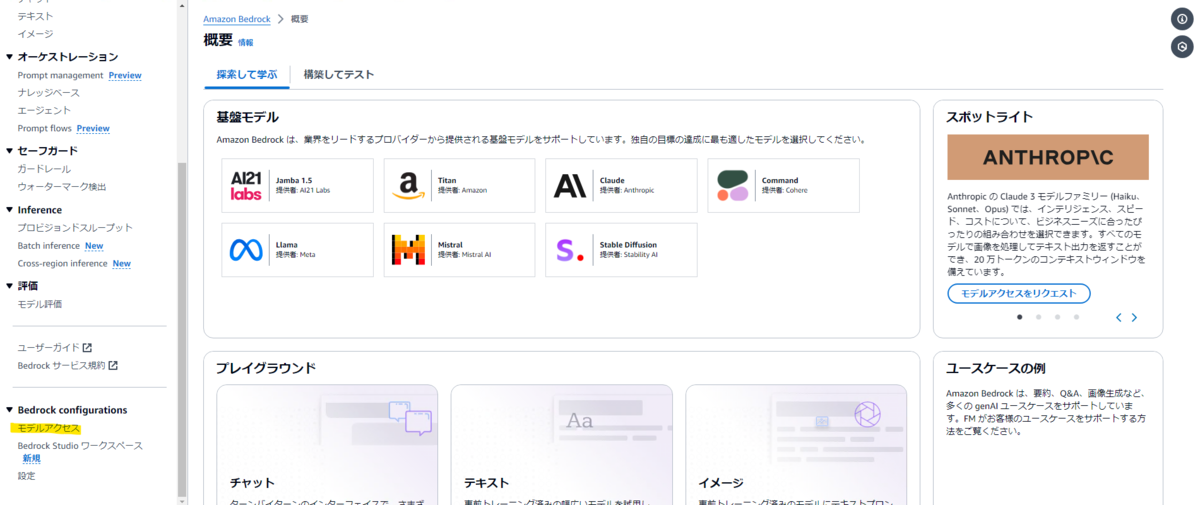The image size is (1200, 505).
Task: Click the Amazon Bedrock breadcrumb link
Action: point(237,19)
